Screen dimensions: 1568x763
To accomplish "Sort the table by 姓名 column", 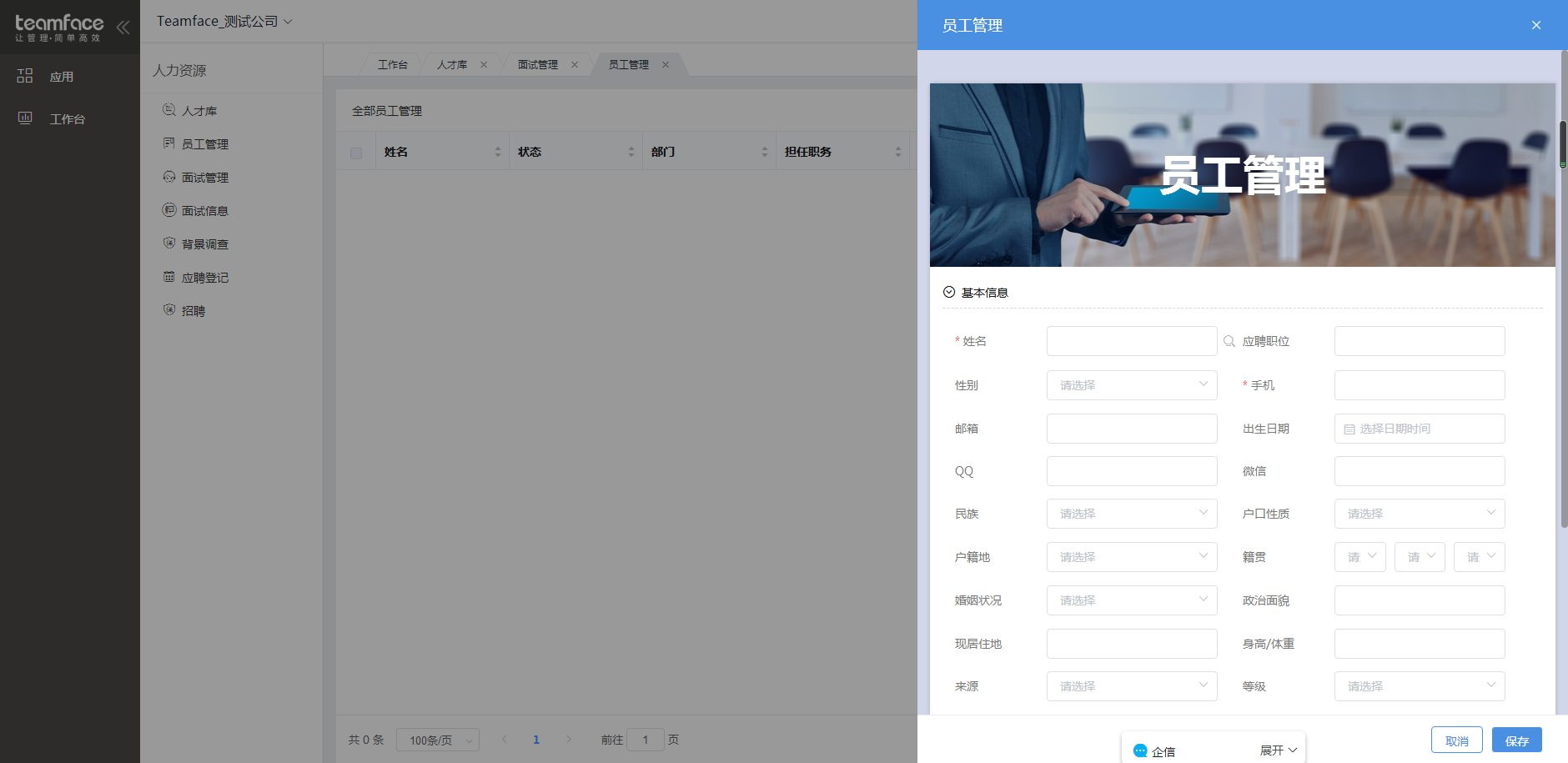I will coord(498,152).
